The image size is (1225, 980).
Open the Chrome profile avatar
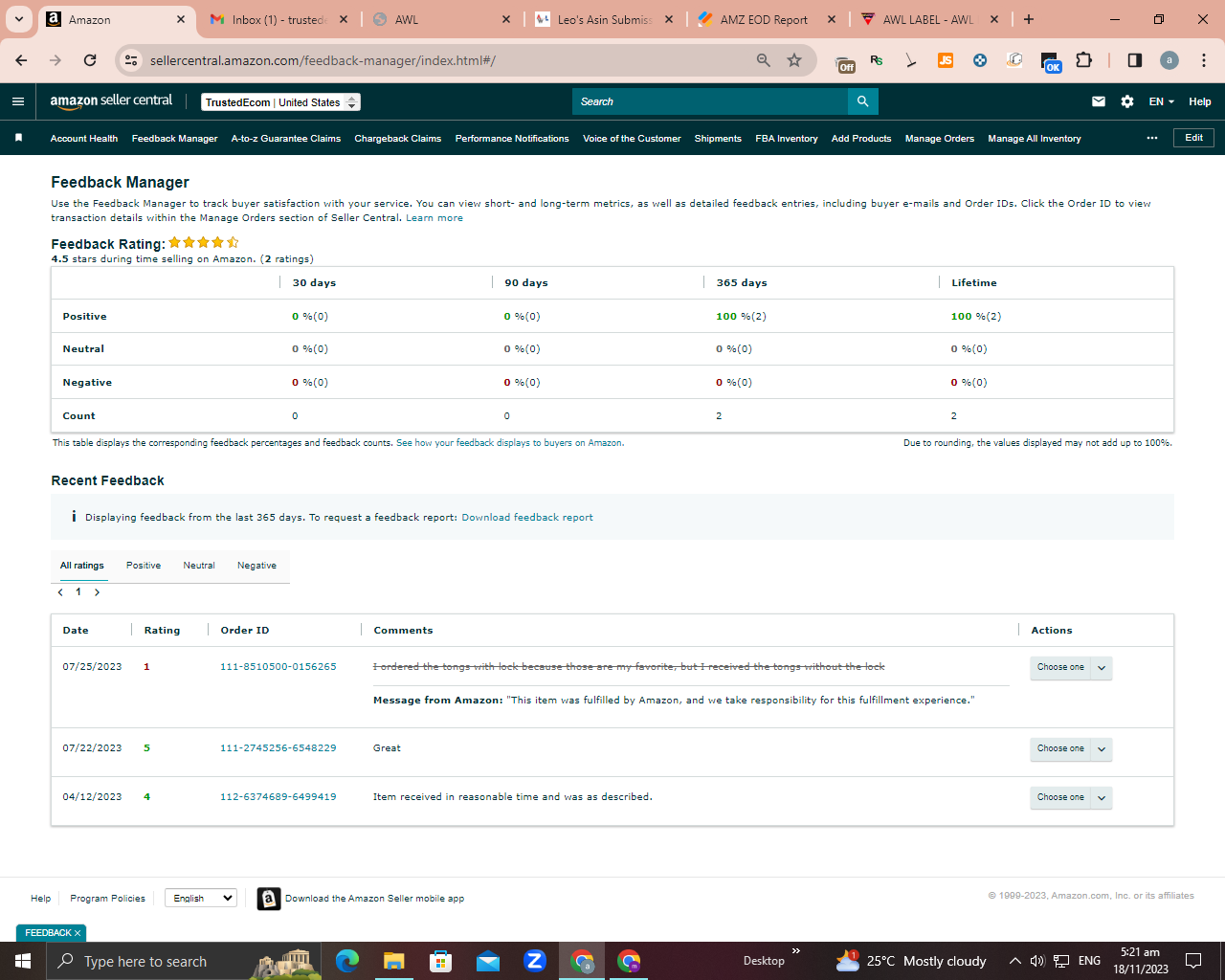1169,60
